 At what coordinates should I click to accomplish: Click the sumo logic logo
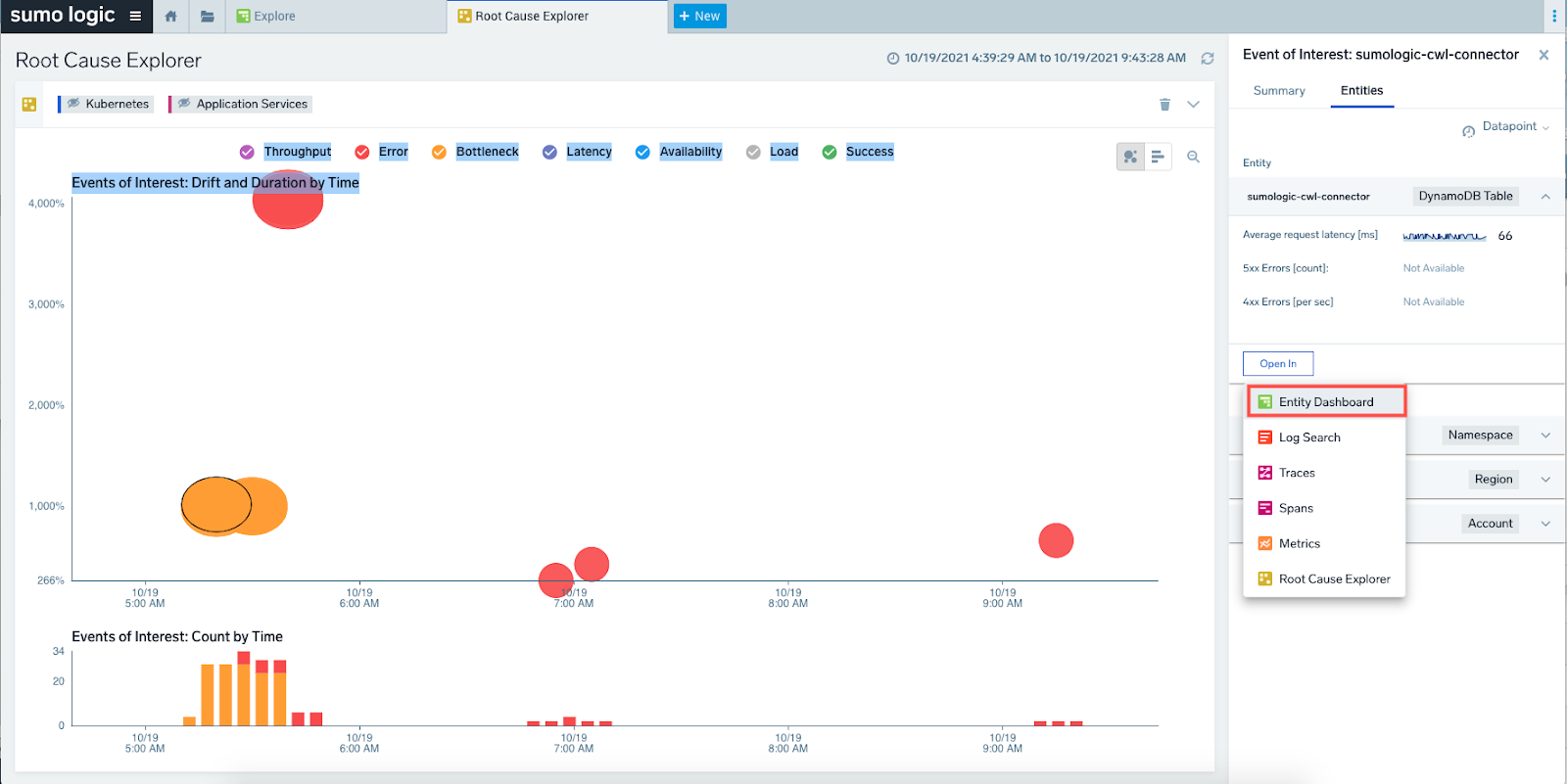click(x=63, y=16)
